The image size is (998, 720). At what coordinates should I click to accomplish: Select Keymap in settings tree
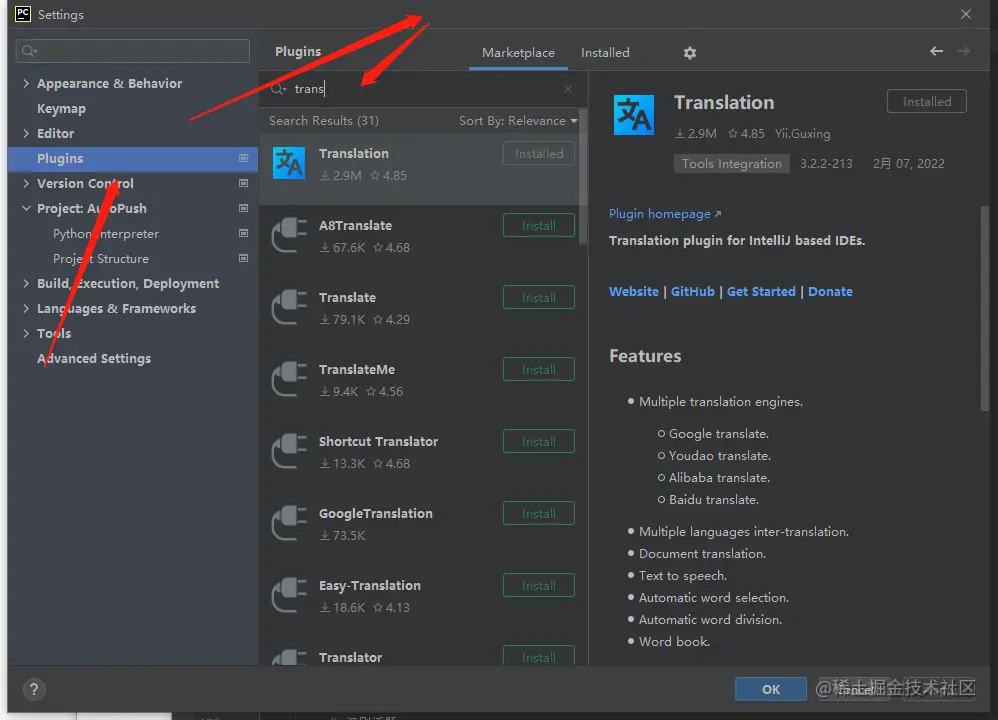(61, 108)
